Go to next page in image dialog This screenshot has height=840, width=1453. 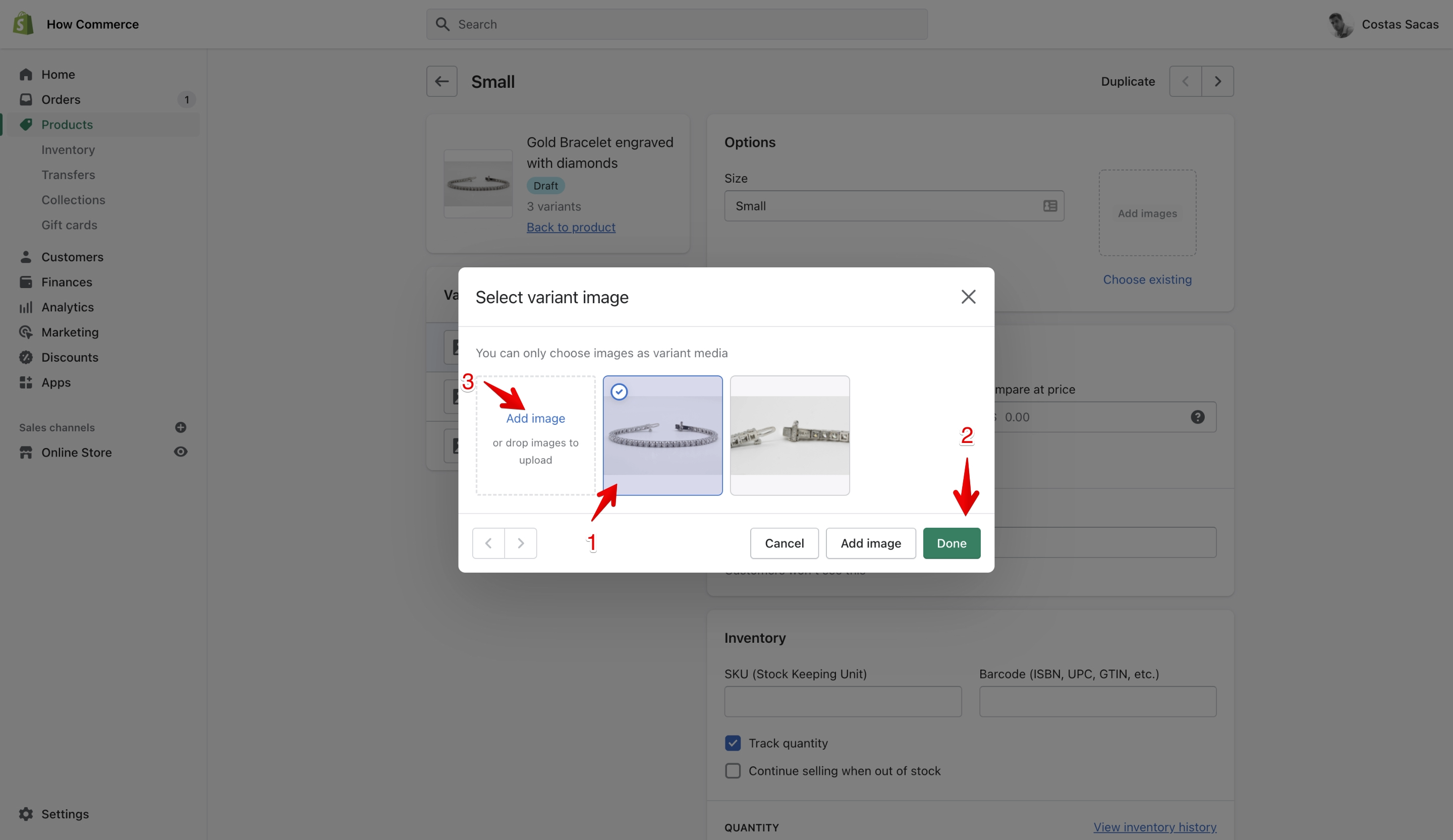521,543
